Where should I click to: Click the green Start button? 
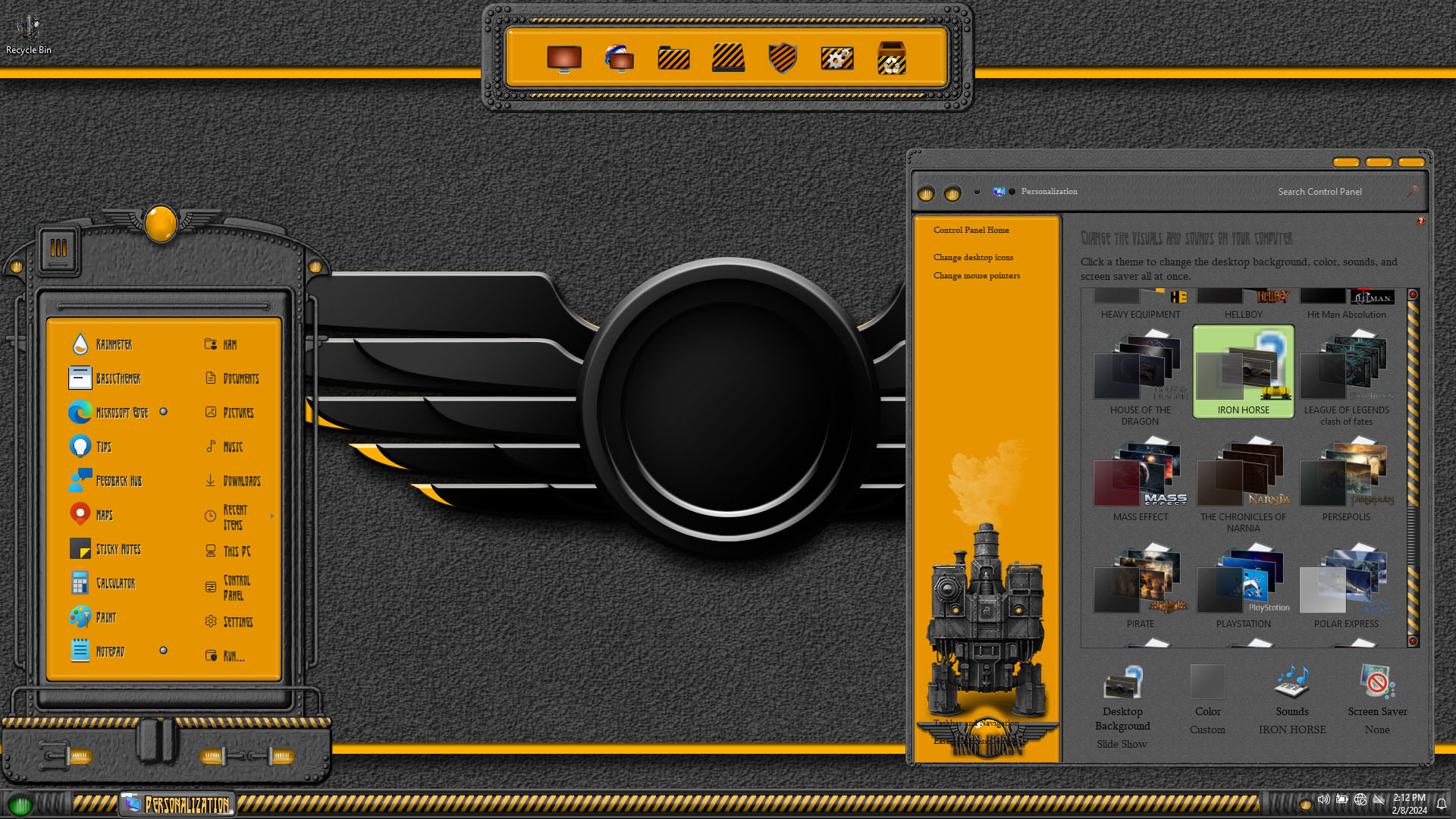pos(20,805)
